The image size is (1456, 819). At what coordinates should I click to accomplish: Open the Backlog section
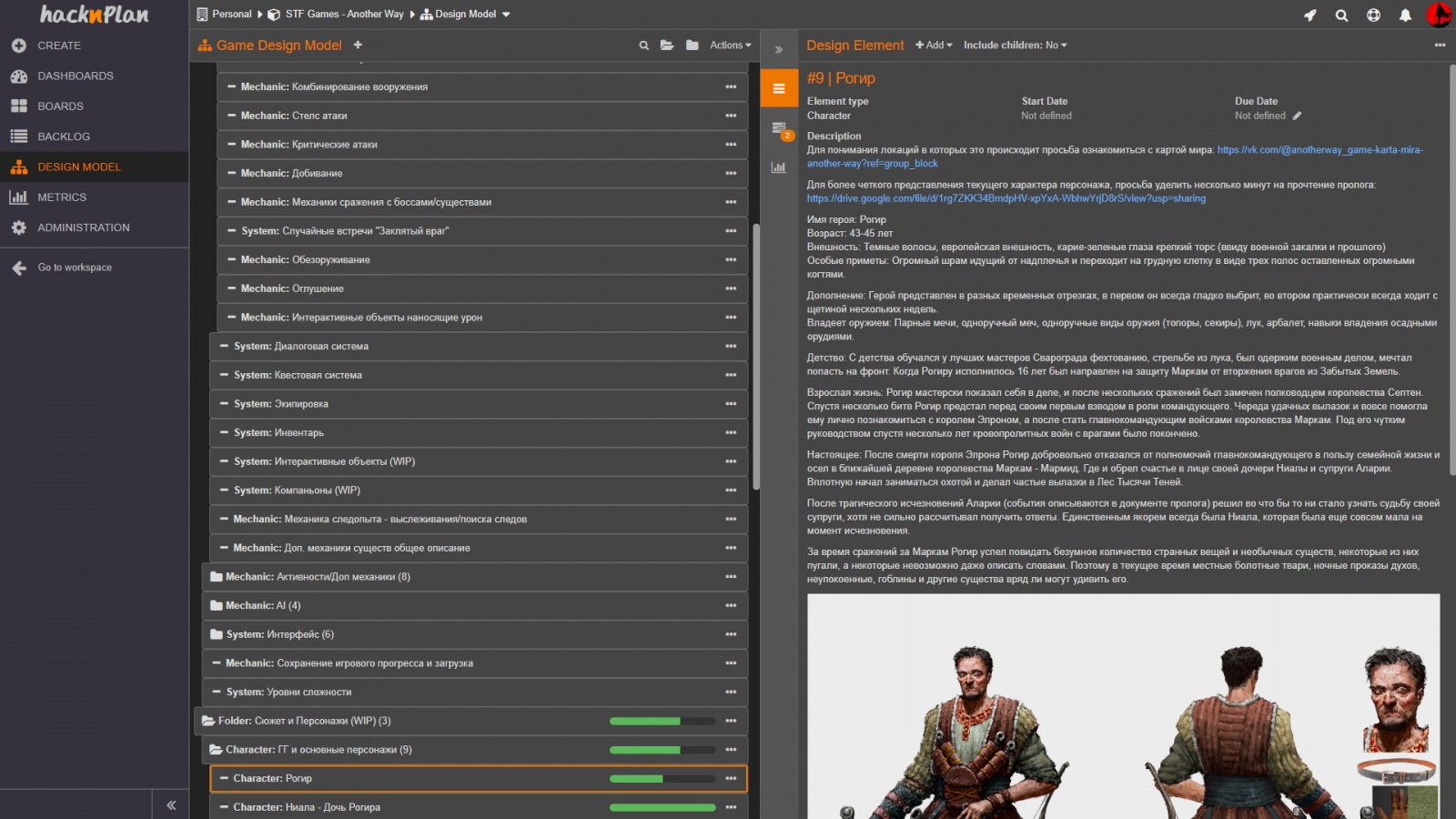coord(64,136)
